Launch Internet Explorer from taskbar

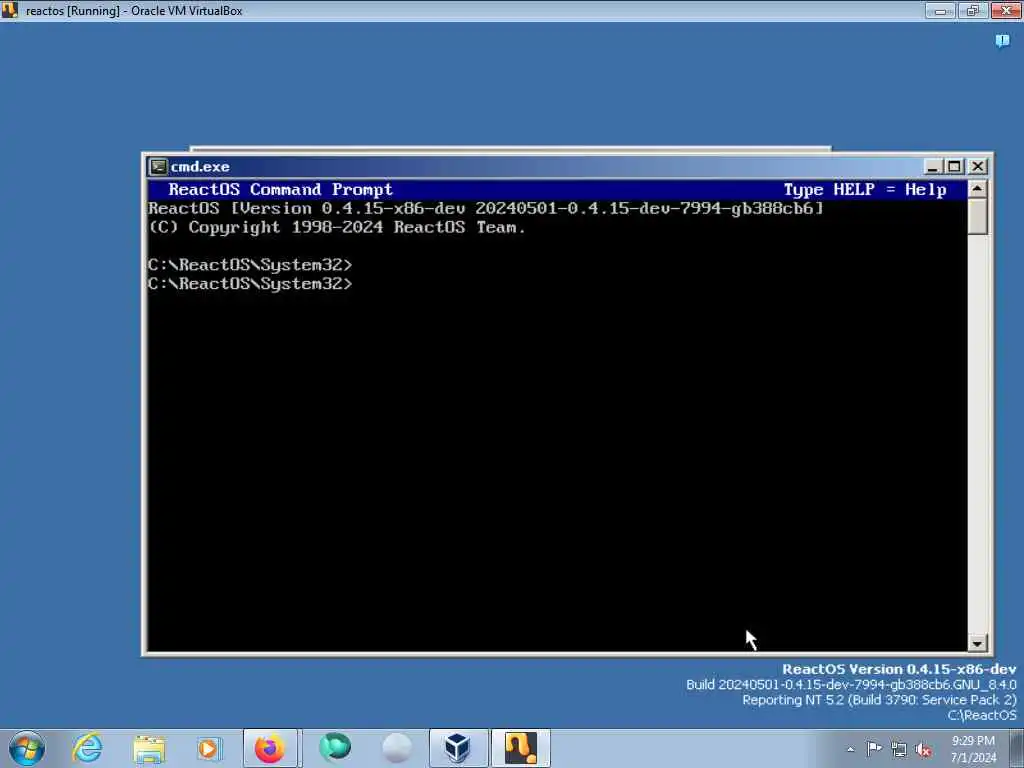pyautogui.click(x=88, y=748)
